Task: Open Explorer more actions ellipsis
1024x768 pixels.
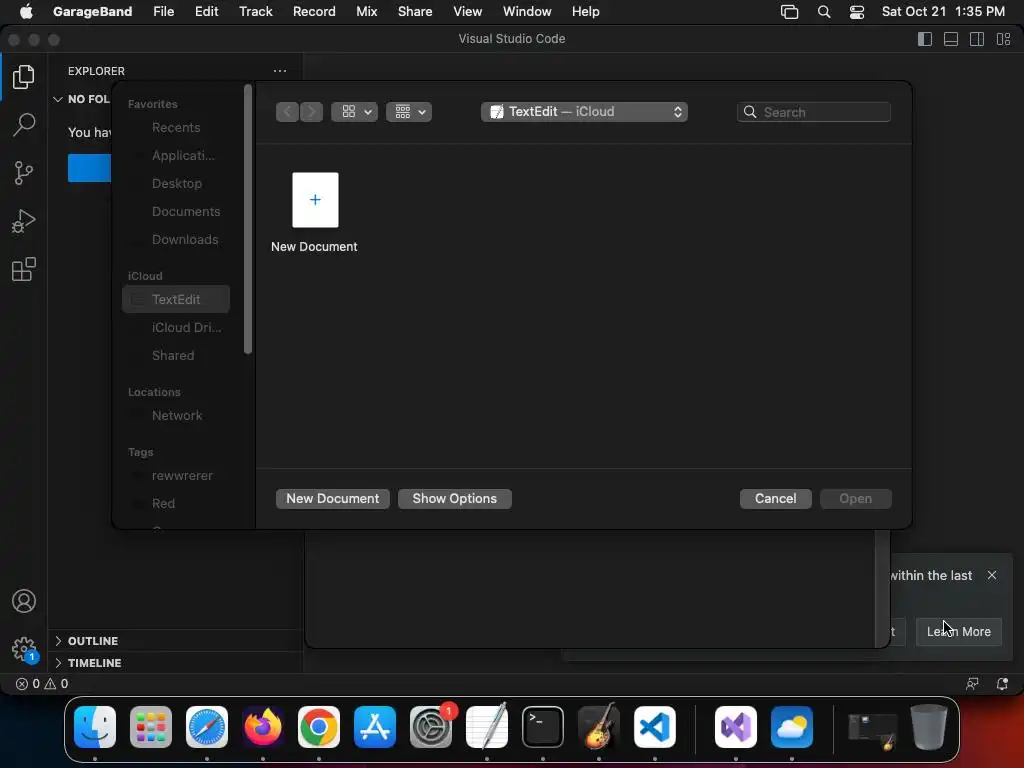Action: point(280,71)
